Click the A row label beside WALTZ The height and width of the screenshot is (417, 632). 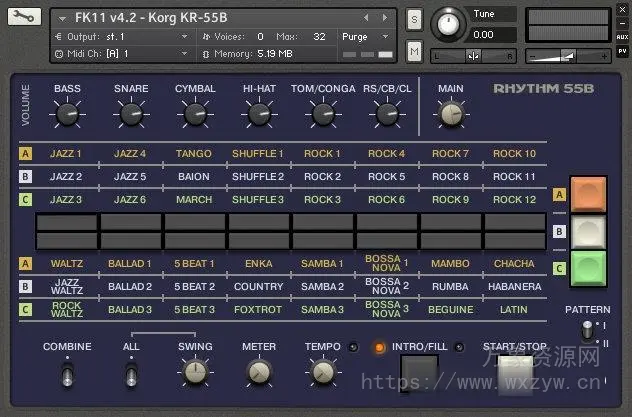[x=25, y=263]
